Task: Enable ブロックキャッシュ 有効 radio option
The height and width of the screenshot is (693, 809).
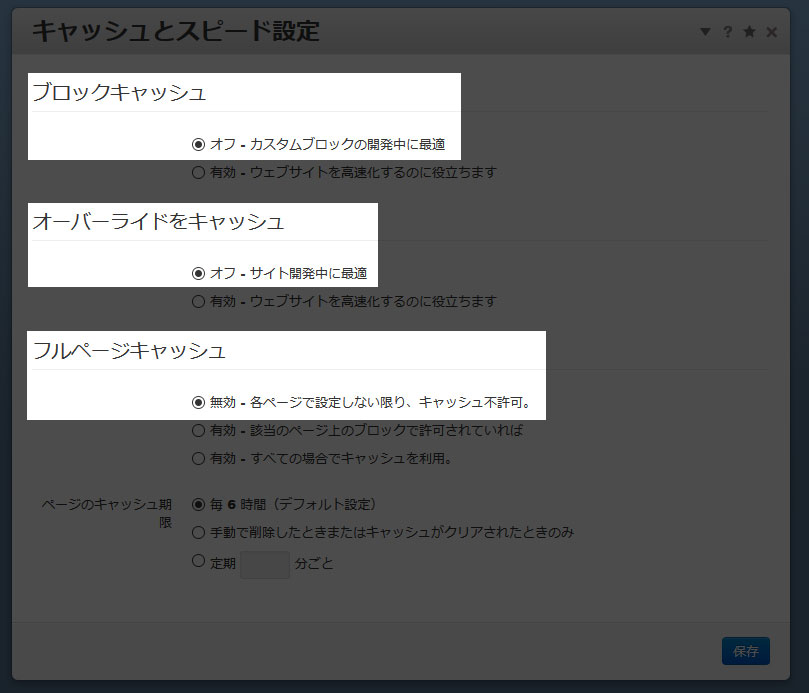Action: coord(198,172)
